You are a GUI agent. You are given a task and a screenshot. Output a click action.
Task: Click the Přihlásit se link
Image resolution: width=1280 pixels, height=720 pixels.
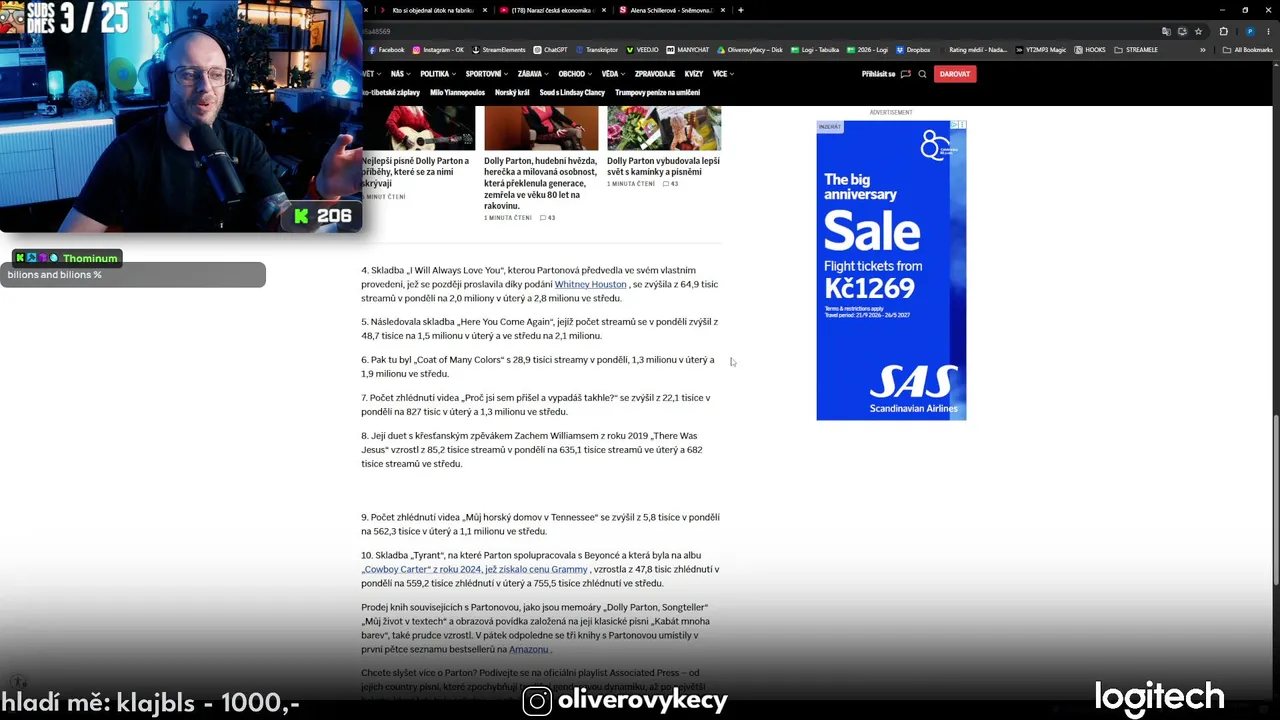879,74
